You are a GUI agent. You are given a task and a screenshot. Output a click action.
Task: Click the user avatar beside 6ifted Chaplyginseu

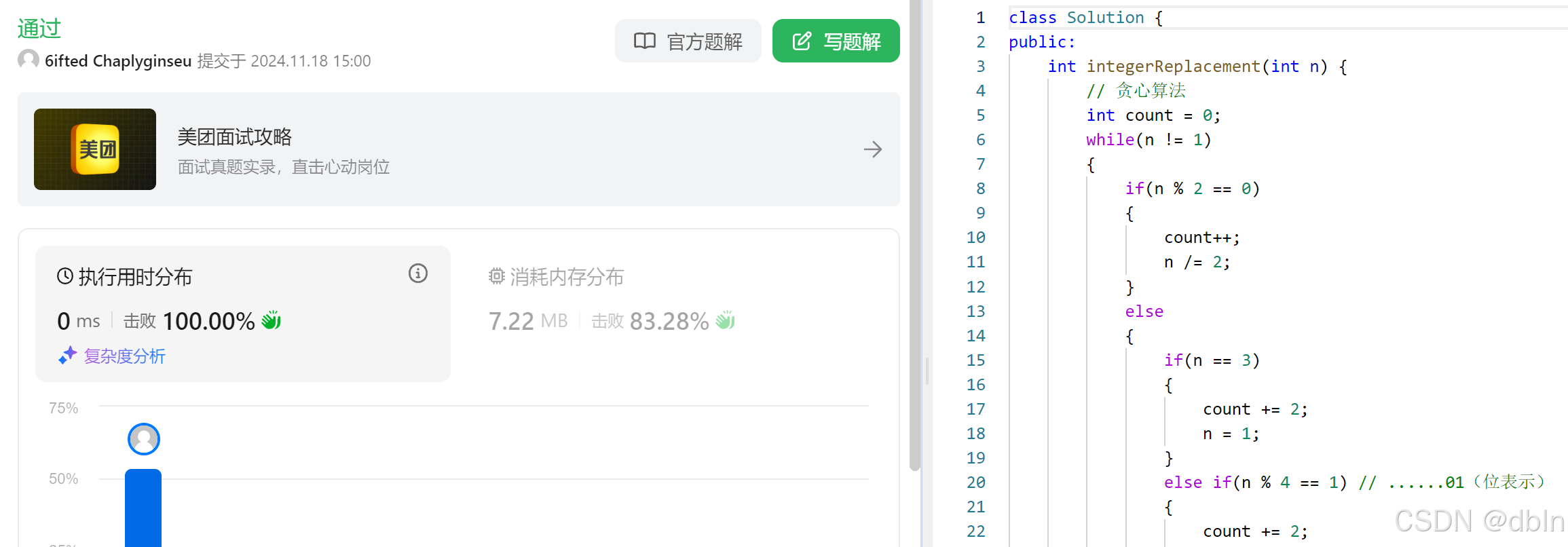29,60
